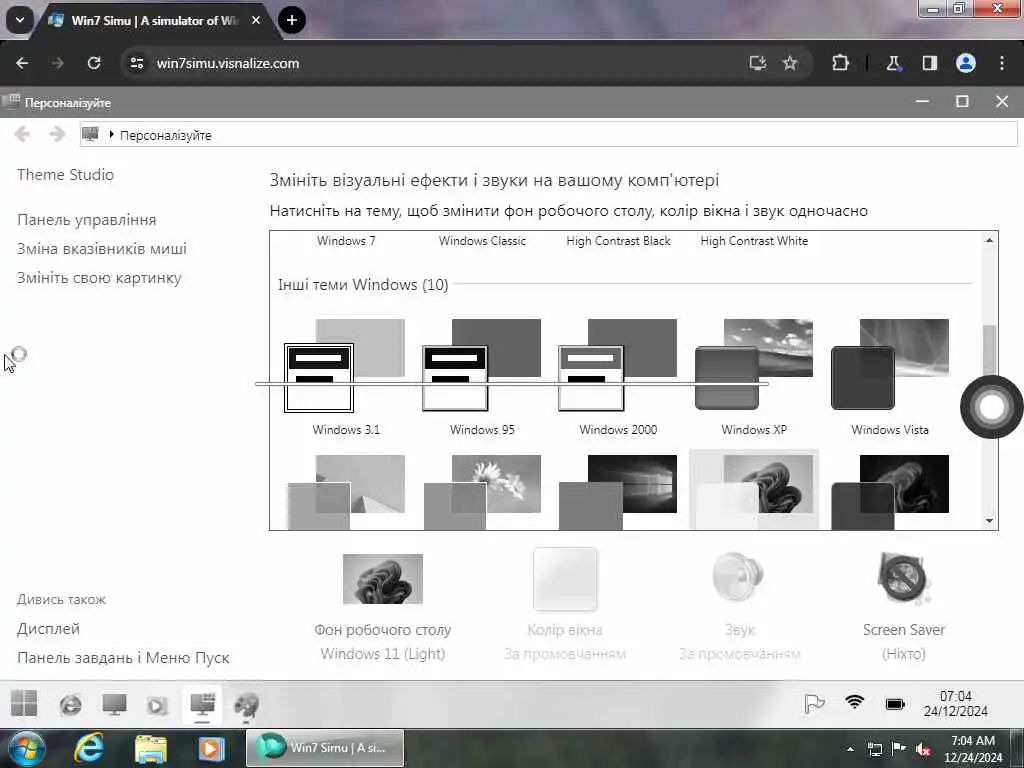Click the Windows Start orb

(26, 748)
